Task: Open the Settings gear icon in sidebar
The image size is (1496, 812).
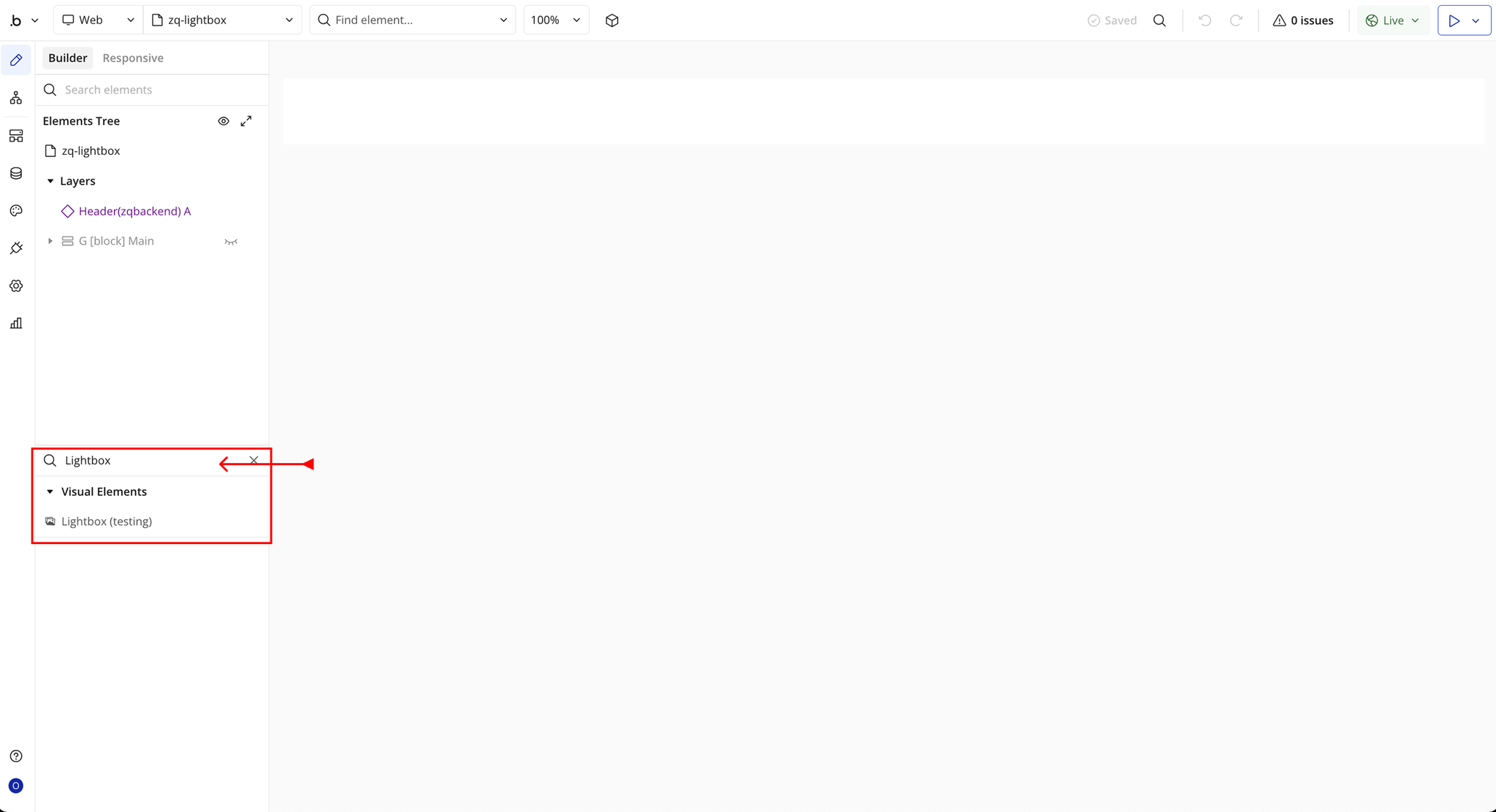Action: [x=16, y=286]
